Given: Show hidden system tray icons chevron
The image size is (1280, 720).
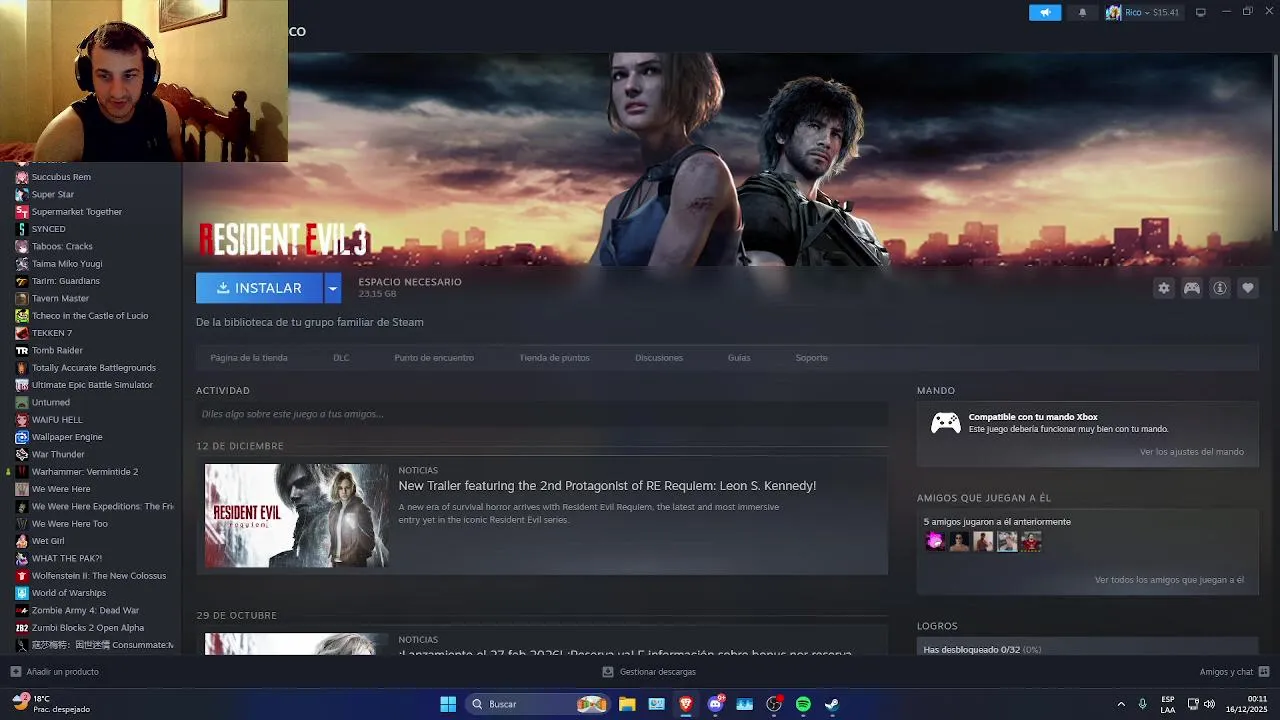Looking at the screenshot, I should pyautogui.click(x=1121, y=704).
